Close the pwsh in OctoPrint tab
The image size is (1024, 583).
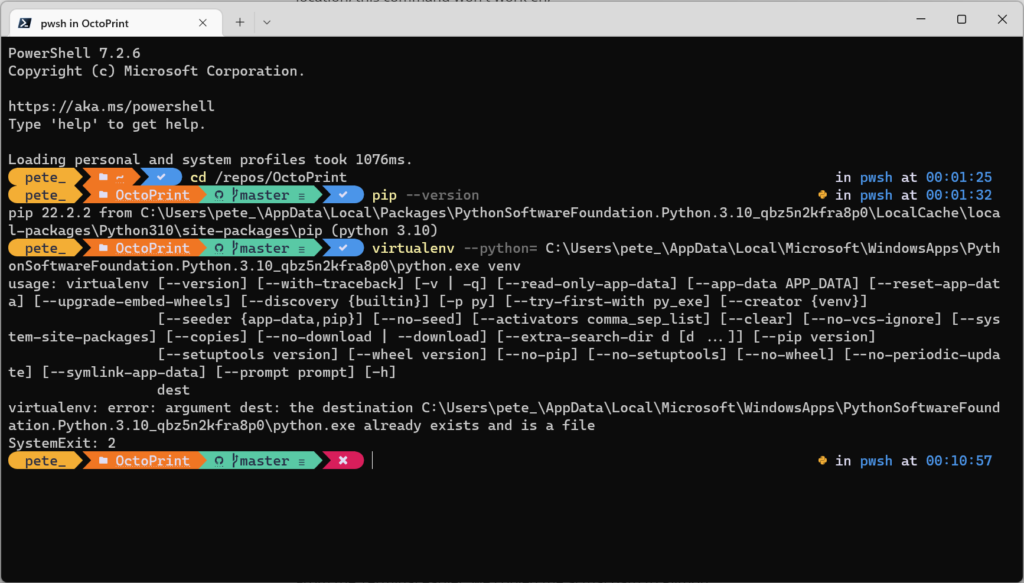click(202, 23)
